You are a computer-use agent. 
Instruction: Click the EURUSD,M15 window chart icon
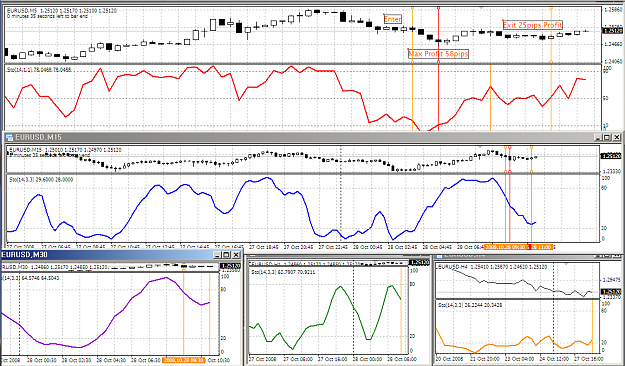point(10,138)
